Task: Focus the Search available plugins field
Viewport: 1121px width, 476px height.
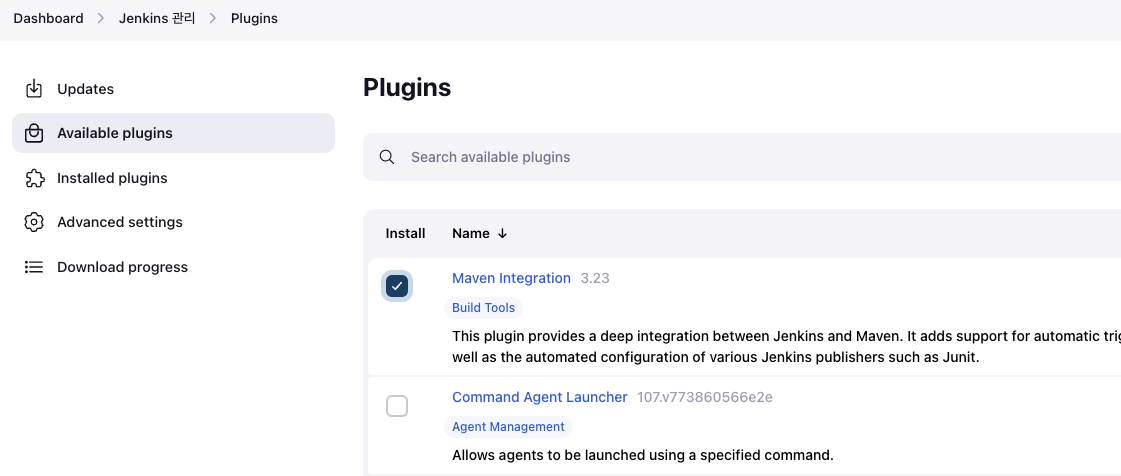Action: tap(700, 157)
